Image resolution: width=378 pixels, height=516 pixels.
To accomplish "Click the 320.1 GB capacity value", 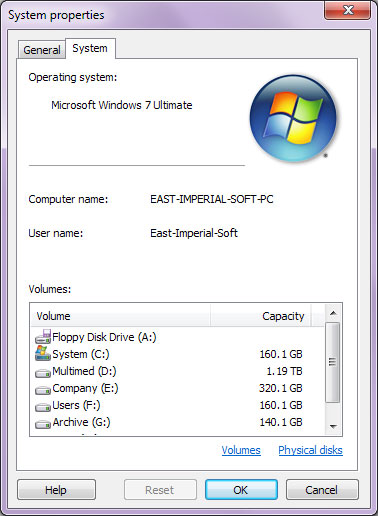I will 281,388.
